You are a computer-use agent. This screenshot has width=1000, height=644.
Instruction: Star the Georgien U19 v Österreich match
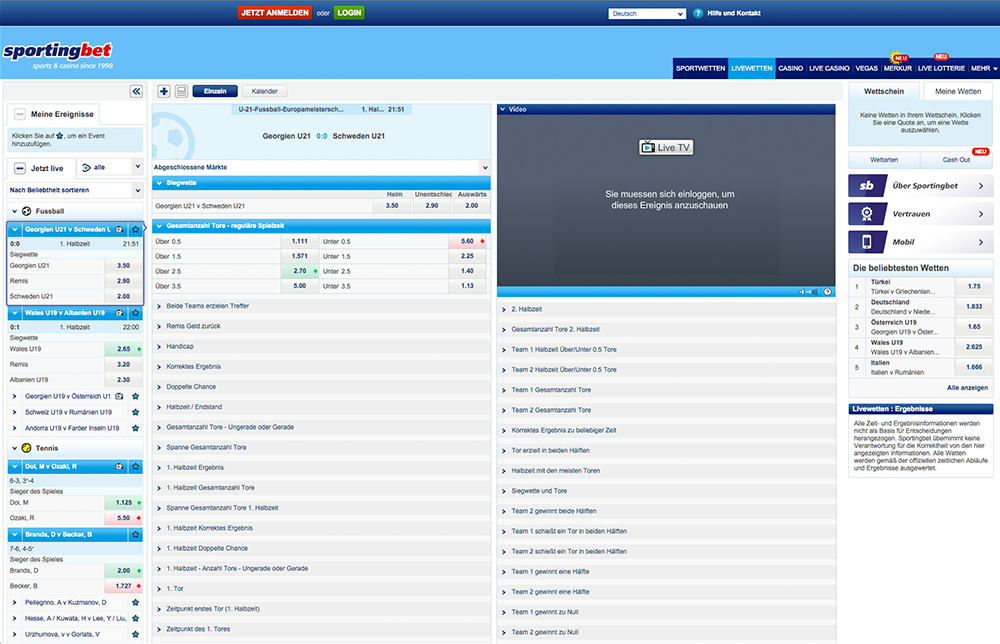click(x=135, y=396)
